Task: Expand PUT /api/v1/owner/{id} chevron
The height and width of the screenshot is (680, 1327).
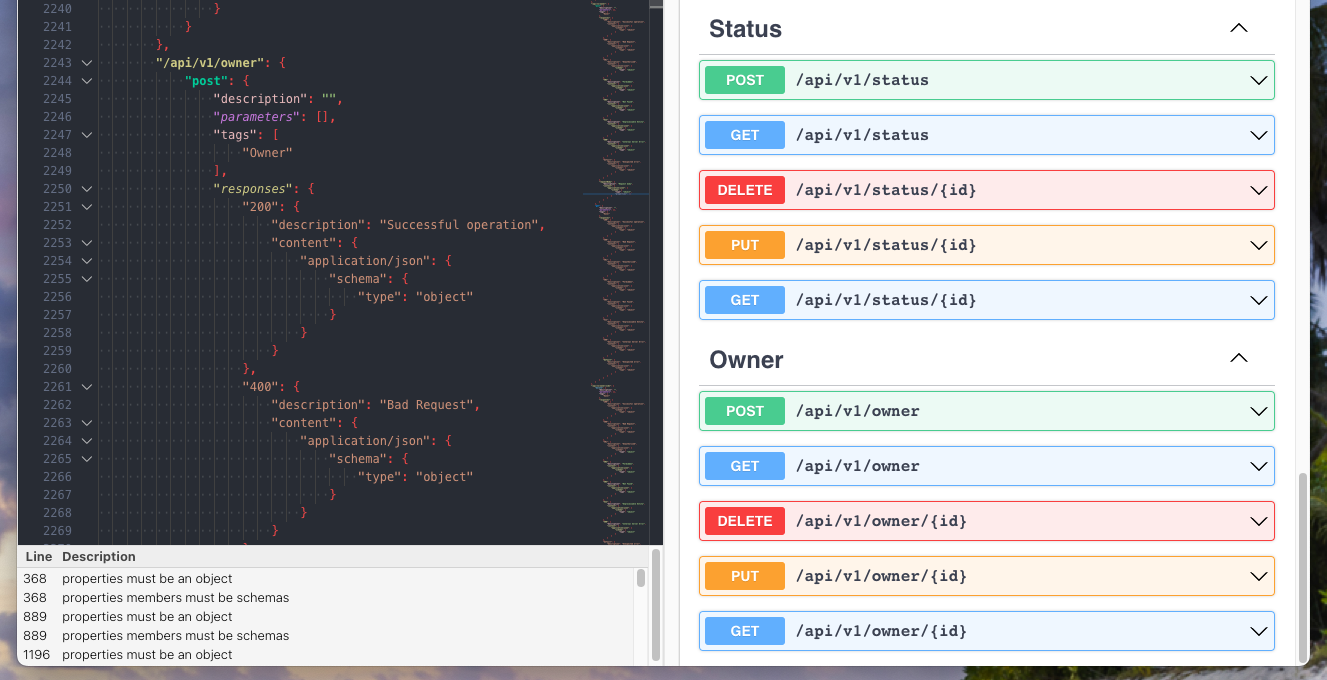Action: tap(1259, 576)
